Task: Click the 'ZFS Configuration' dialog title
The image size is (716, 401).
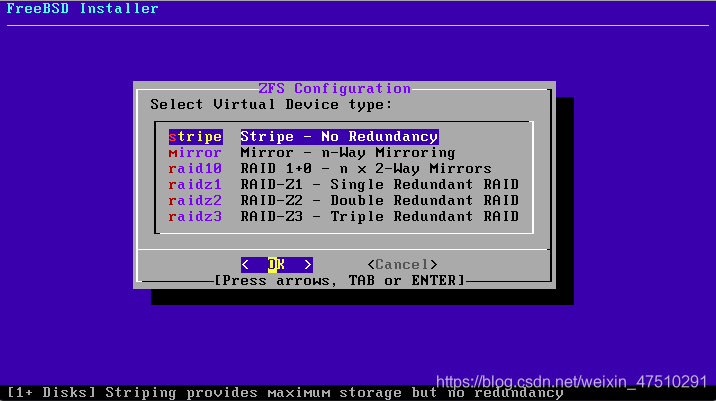Action: (x=335, y=88)
